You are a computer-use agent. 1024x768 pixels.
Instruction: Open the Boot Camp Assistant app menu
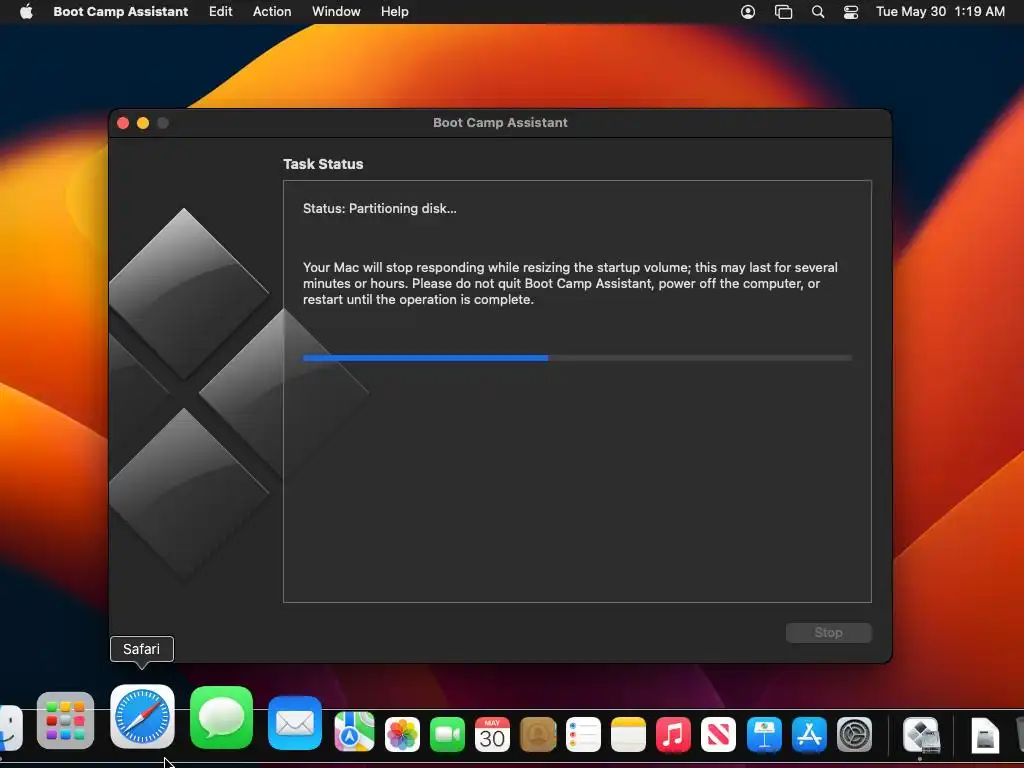121,11
